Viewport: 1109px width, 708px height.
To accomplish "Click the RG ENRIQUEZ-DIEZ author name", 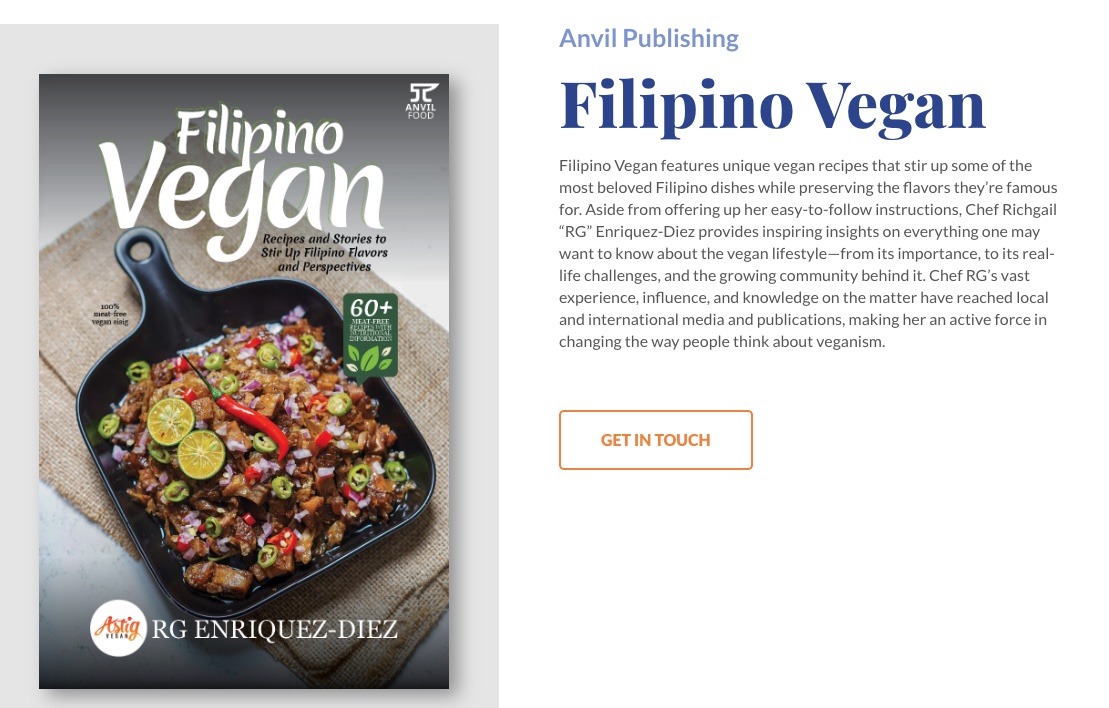I will coord(274,629).
